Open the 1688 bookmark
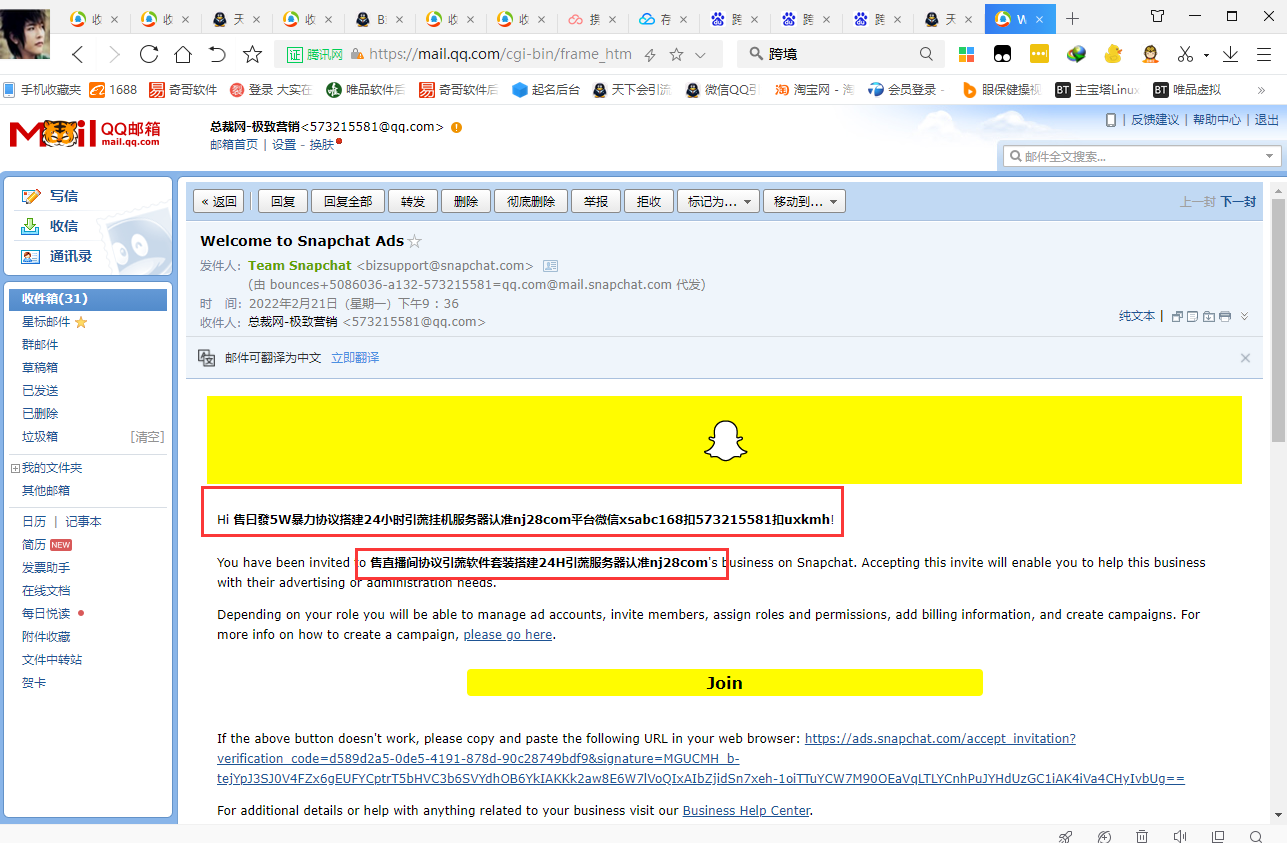Viewport: 1287px width, 843px height. point(114,89)
